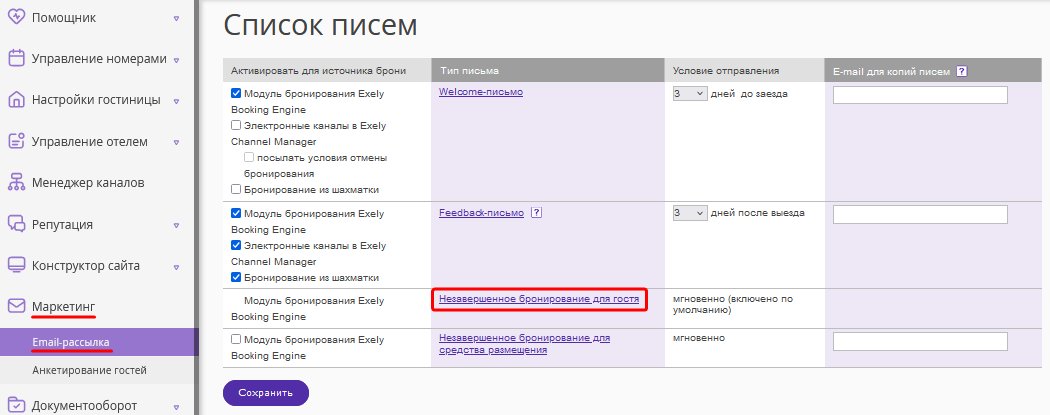
Task: Expand Помощник menu arrow
Action: (176, 18)
